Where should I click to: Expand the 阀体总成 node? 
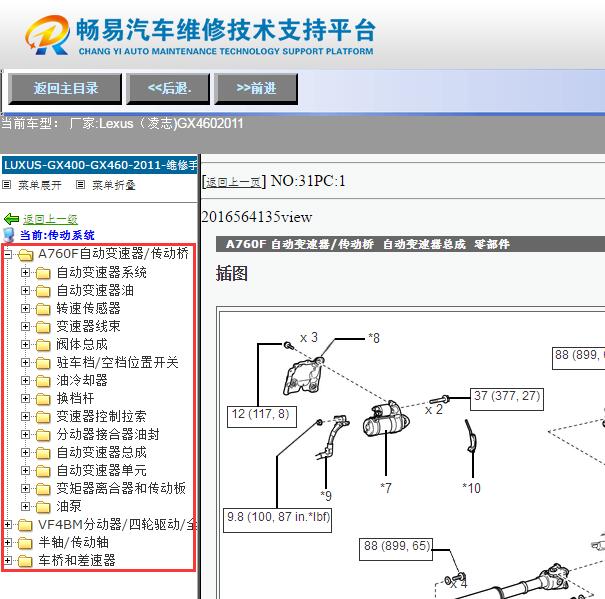click(x=25, y=344)
